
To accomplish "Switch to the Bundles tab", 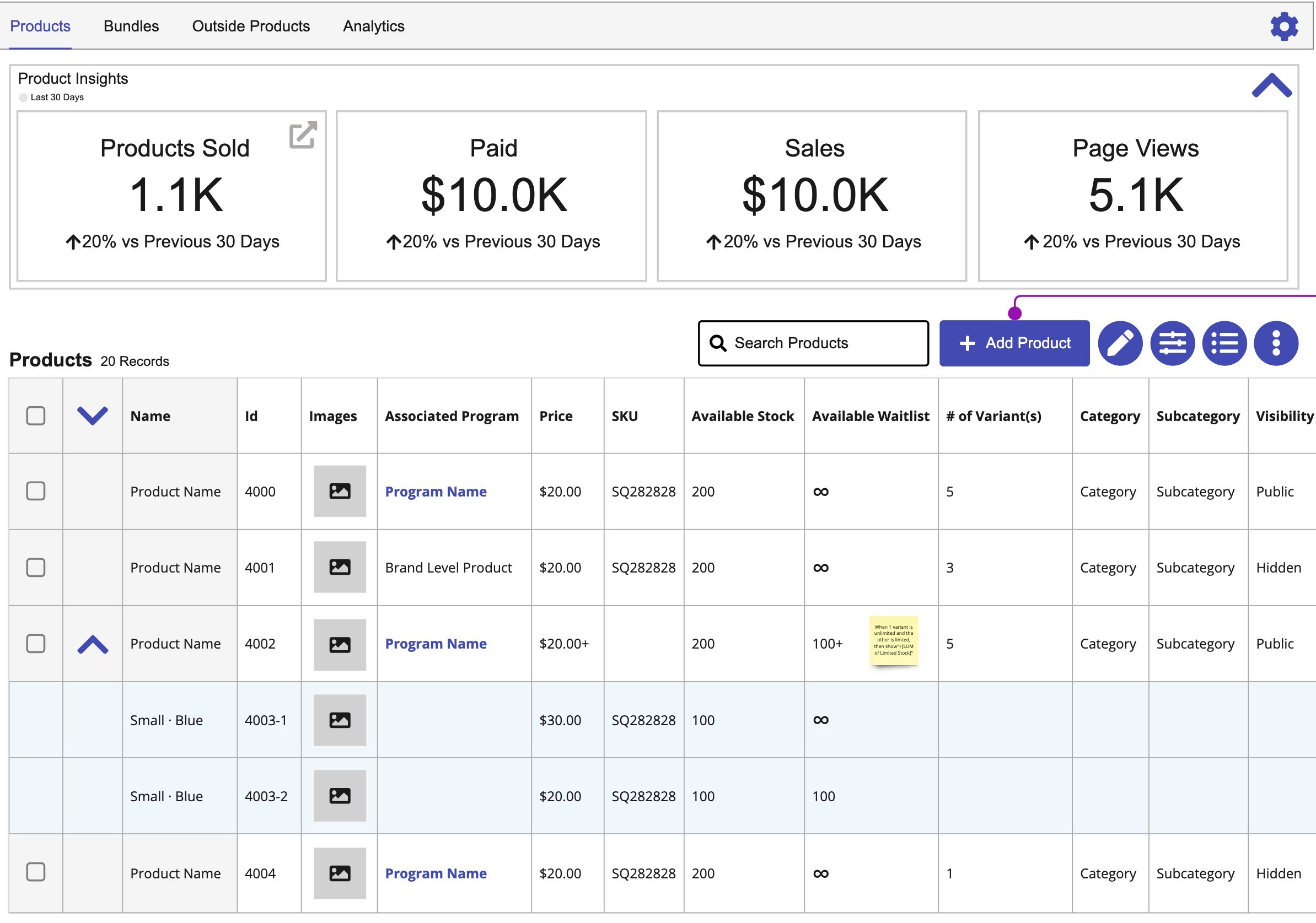I will pyautogui.click(x=131, y=26).
